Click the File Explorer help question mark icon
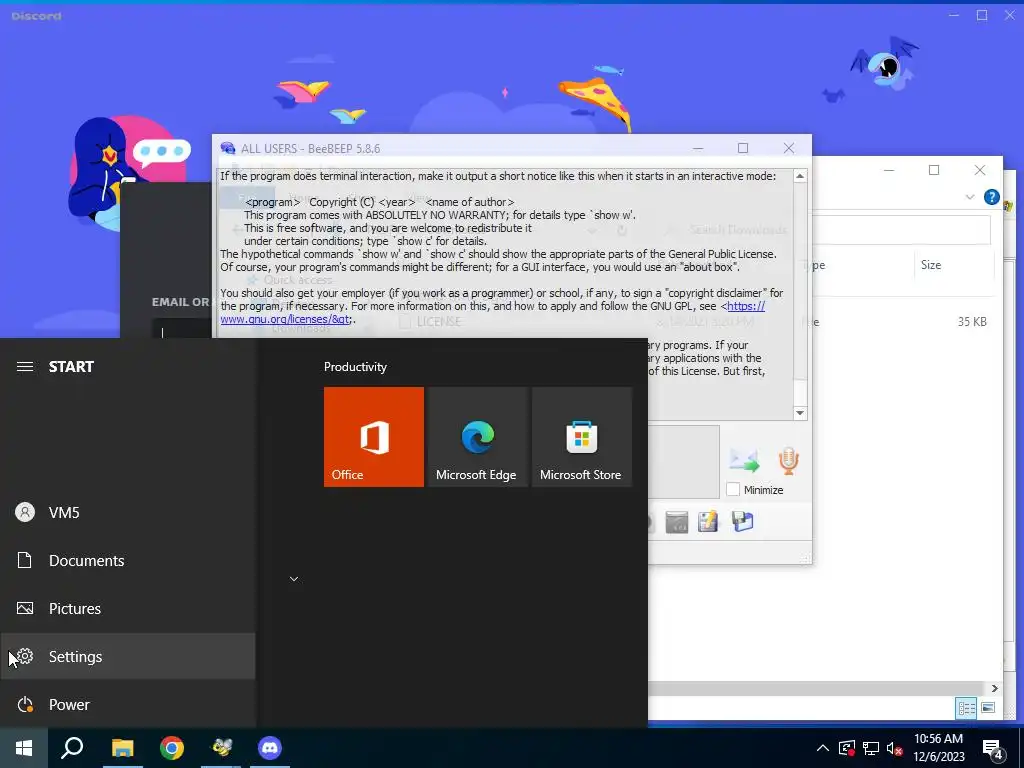 coord(991,197)
